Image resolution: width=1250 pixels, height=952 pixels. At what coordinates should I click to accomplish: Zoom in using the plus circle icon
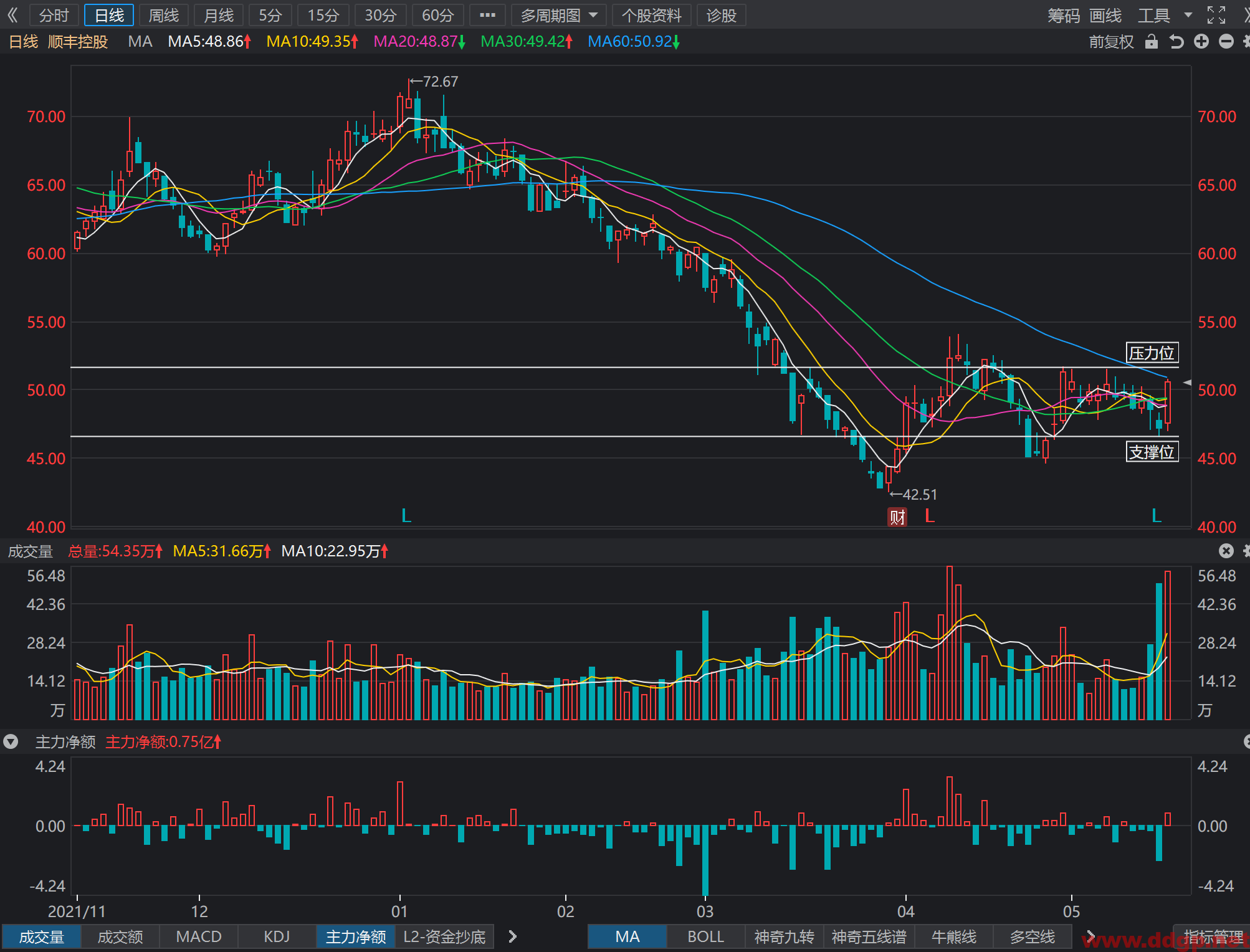point(1201,42)
